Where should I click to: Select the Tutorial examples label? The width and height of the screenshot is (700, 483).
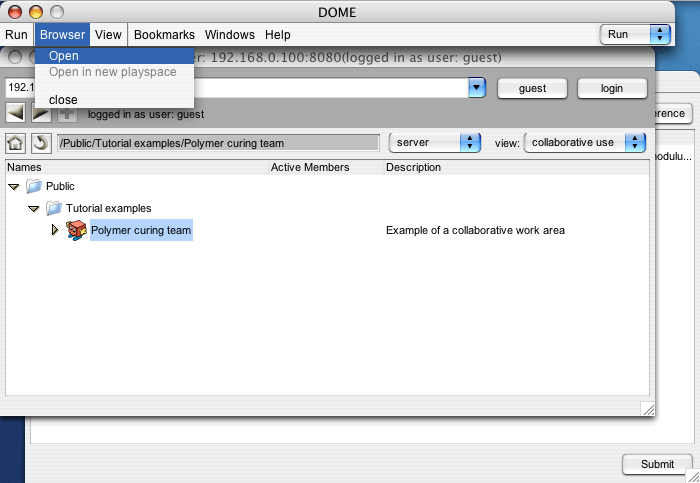(108, 208)
